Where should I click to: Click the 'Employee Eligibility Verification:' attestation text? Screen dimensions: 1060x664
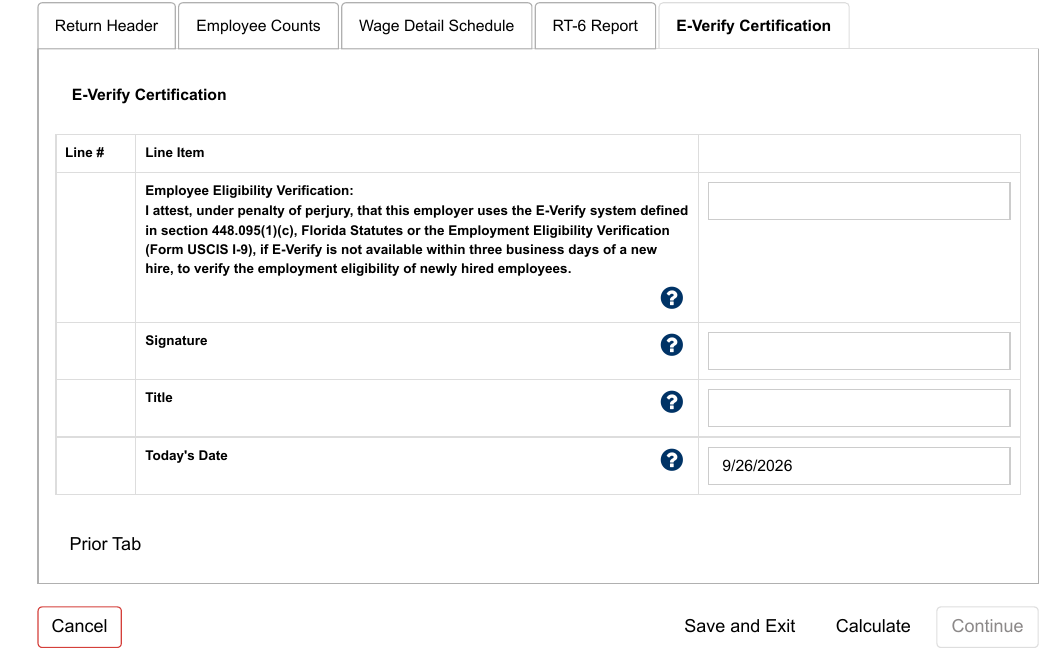[x=416, y=230]
